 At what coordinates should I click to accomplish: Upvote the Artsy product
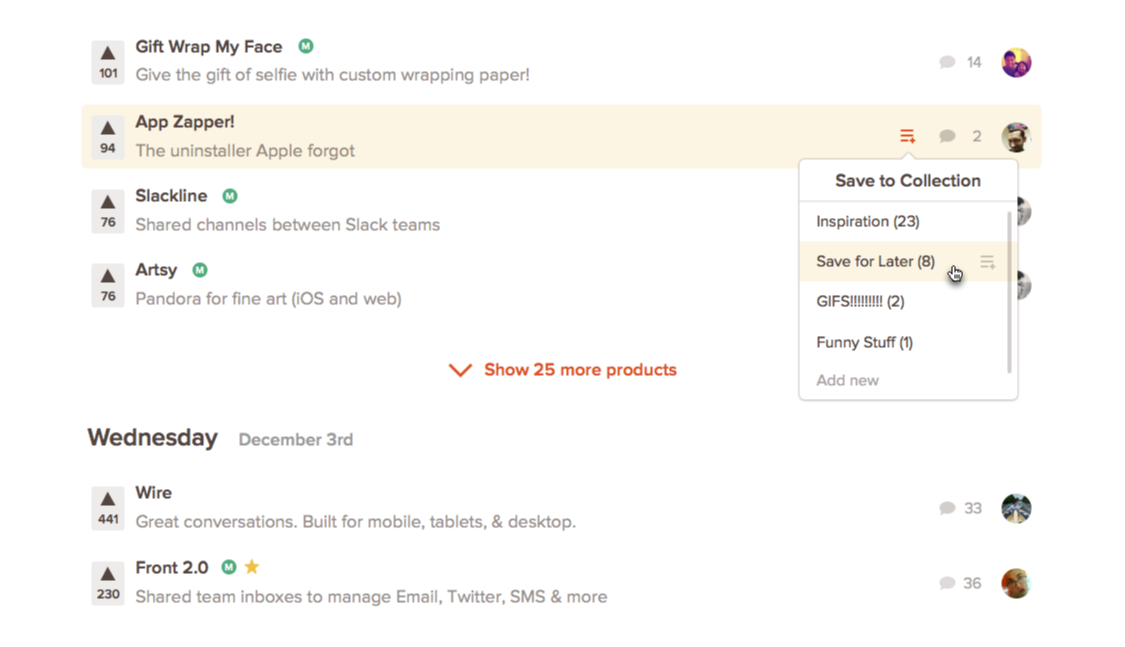click(108, 285)
